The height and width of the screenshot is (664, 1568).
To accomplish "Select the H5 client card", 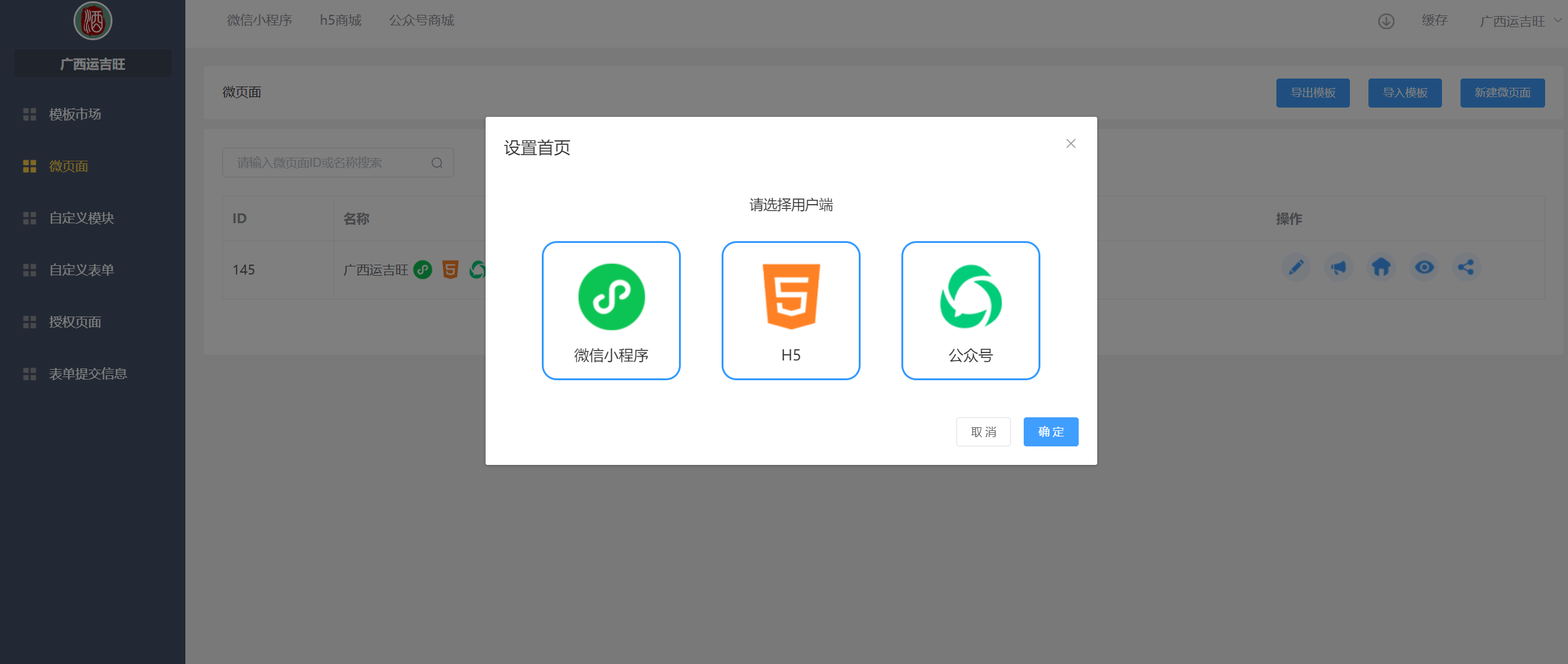I will [x=790, y=310].
